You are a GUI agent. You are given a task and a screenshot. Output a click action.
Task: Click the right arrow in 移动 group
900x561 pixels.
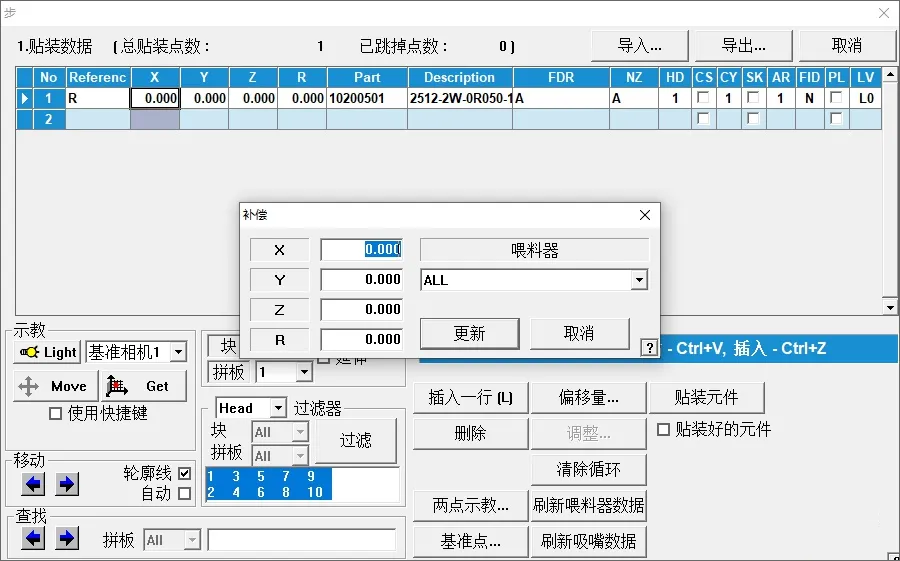66,485
